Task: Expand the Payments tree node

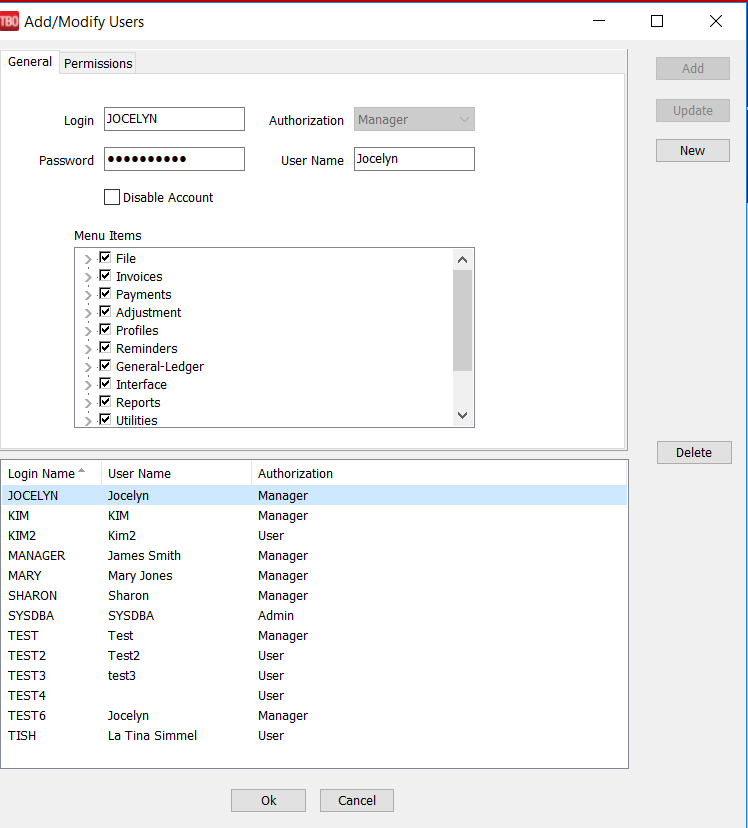Action: (88, 295)
